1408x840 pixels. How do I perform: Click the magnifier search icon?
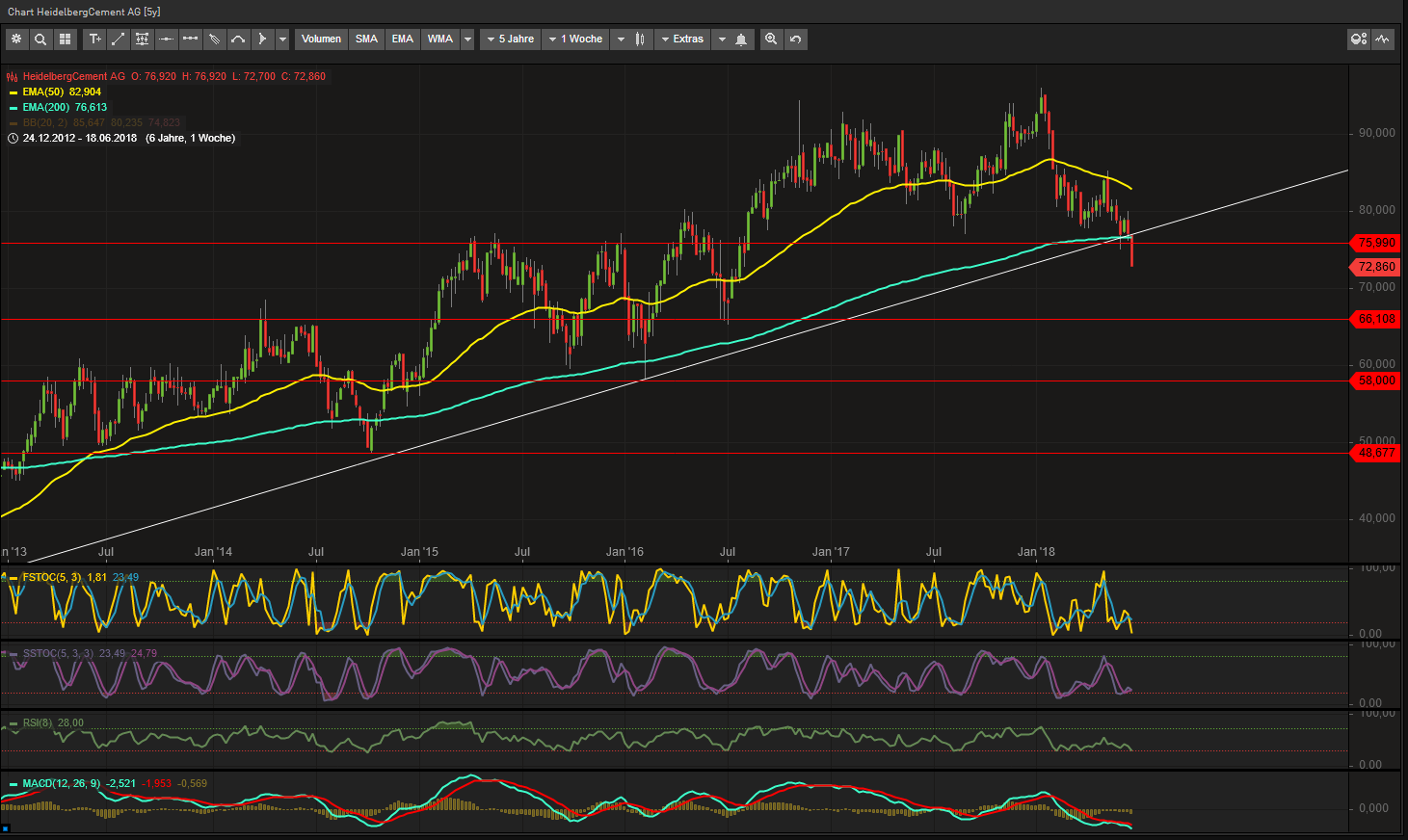[x=40, y=39]
